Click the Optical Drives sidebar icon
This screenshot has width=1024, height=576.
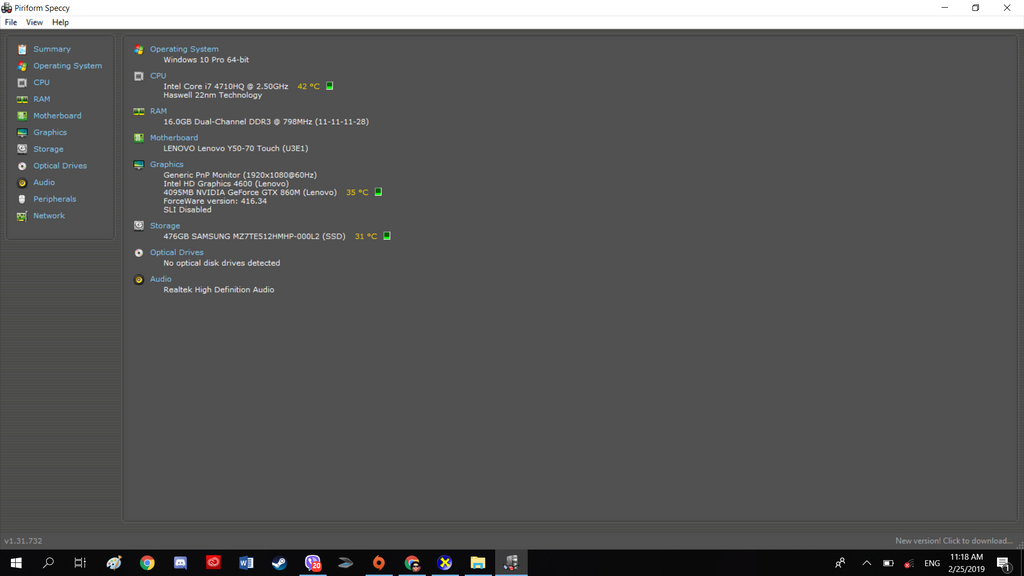coord(22,166)
